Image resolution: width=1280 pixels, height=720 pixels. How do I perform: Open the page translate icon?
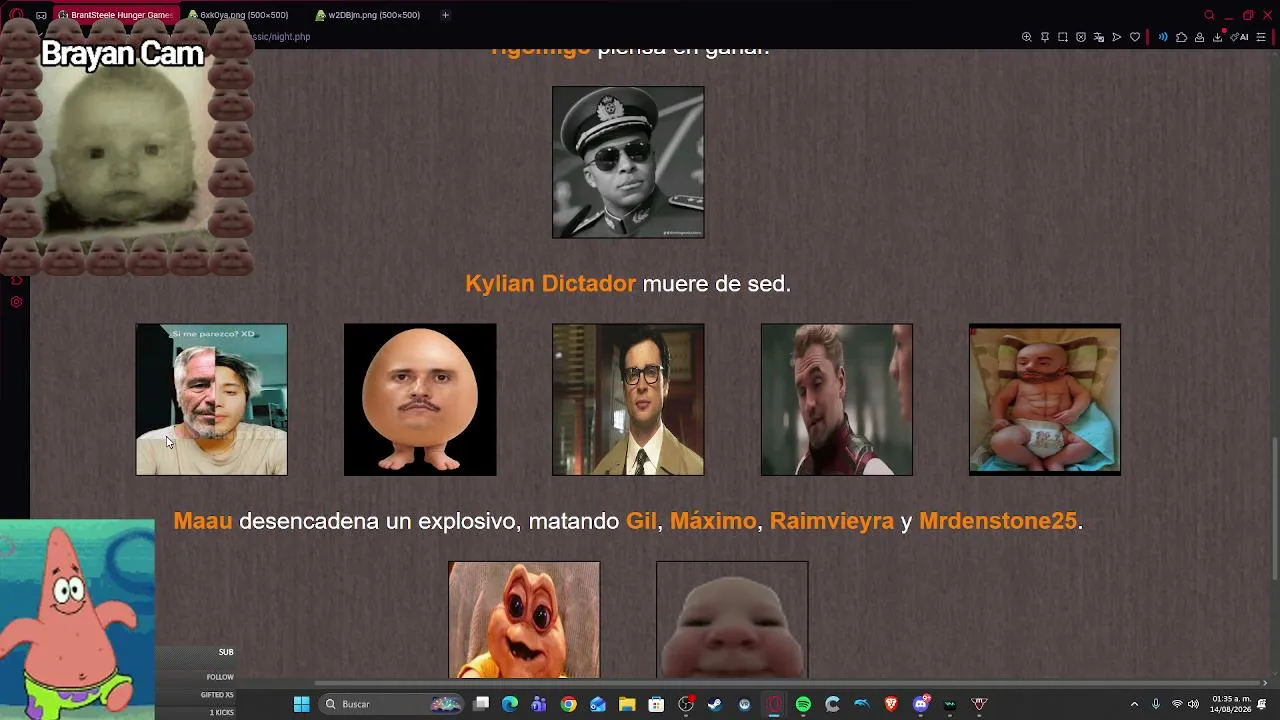point(1099,37)
